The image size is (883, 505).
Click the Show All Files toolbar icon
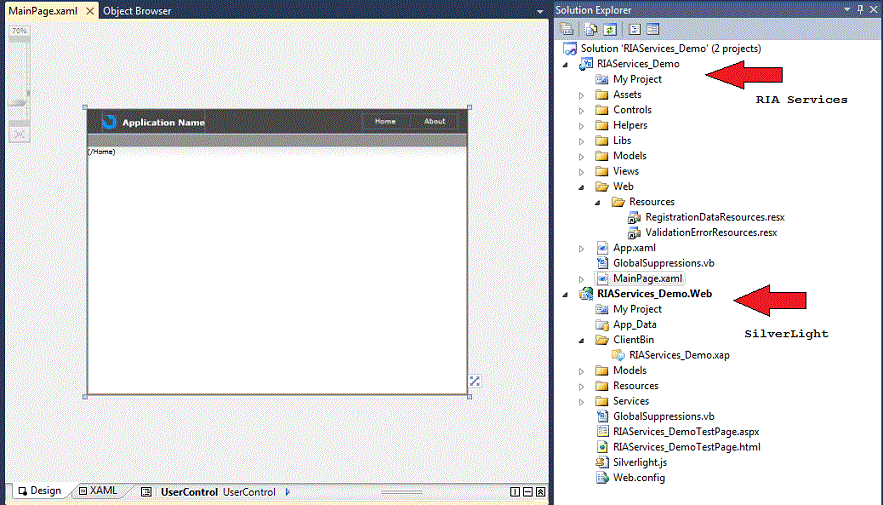pyautogui.click(x=591, y=29)
